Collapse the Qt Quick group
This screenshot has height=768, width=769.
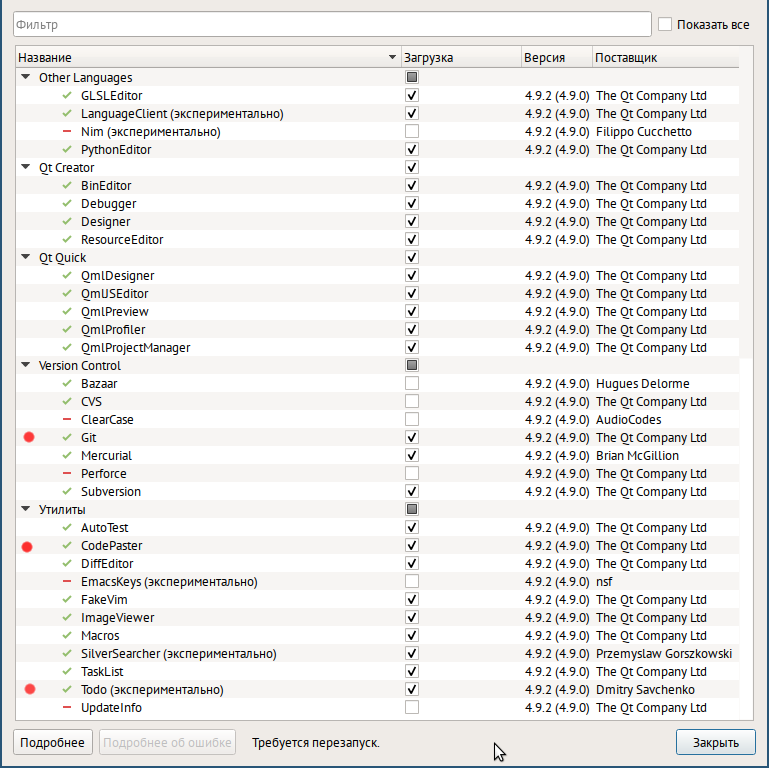(26, 257)
